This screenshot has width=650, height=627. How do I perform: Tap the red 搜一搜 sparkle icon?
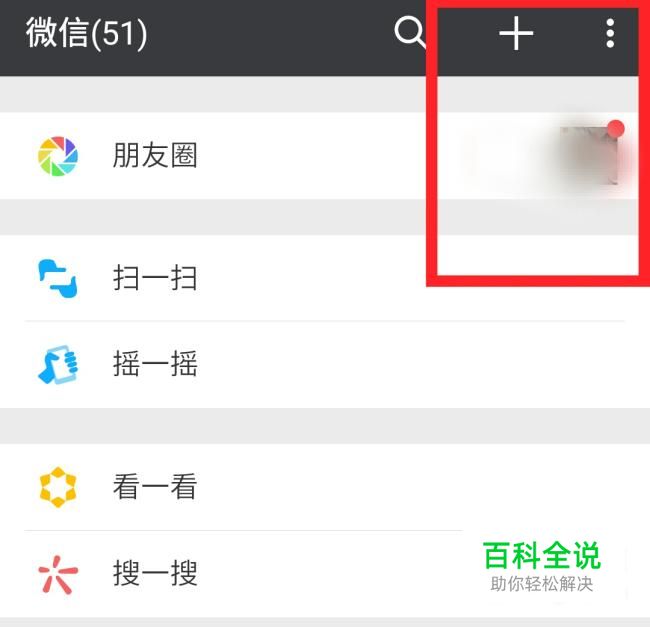[58, 574]
